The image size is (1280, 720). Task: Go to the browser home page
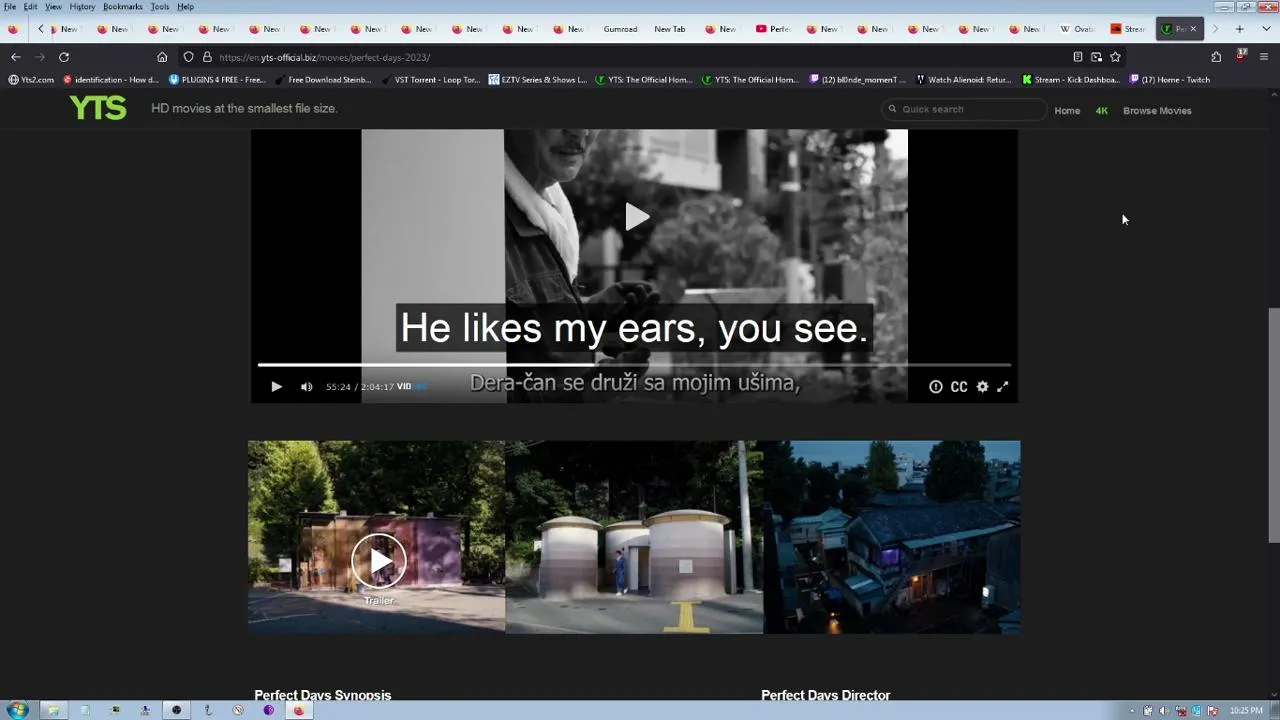click(162, 57)
